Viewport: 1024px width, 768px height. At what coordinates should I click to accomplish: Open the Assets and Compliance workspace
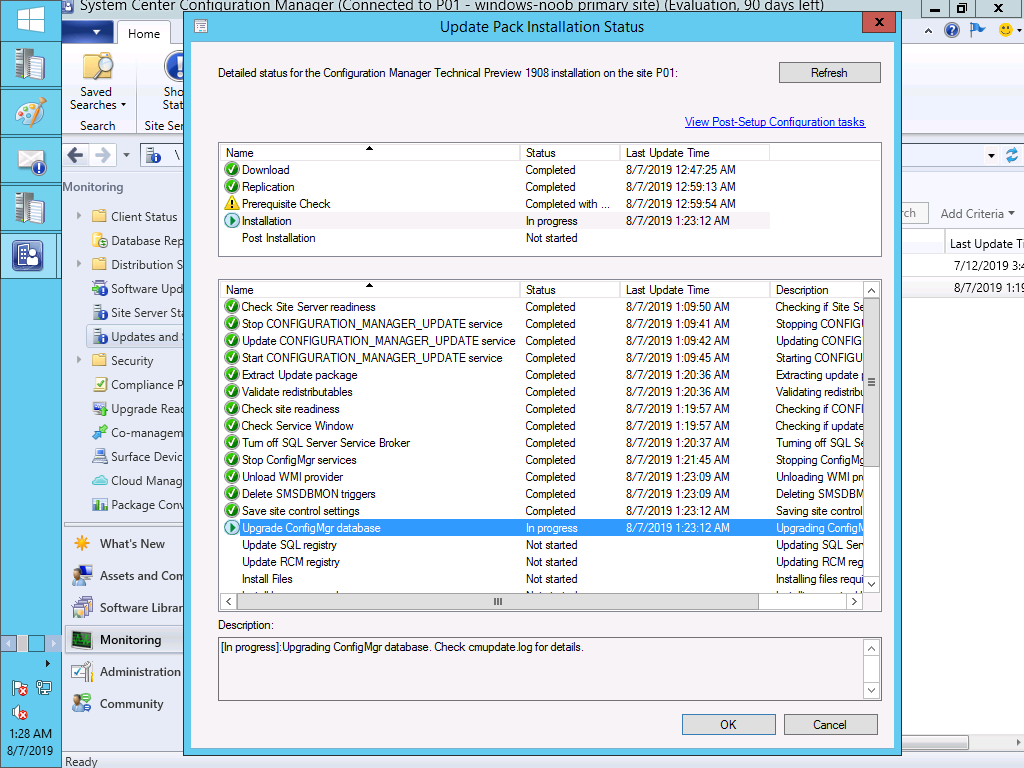point(124,575)
